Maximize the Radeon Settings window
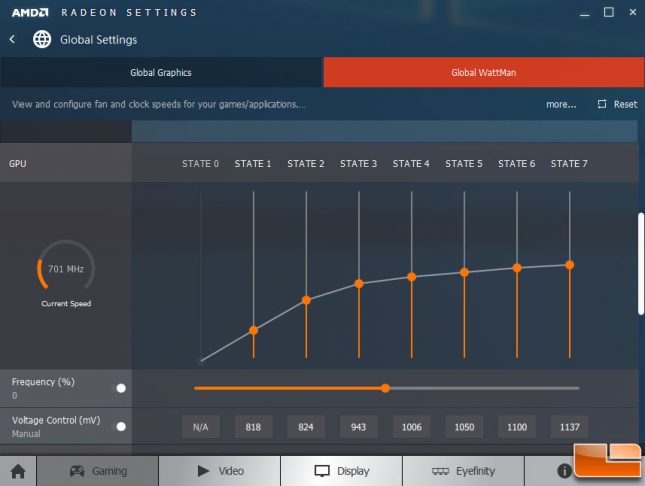This screenshot has width=645, height=486. [x=609, y=12]
